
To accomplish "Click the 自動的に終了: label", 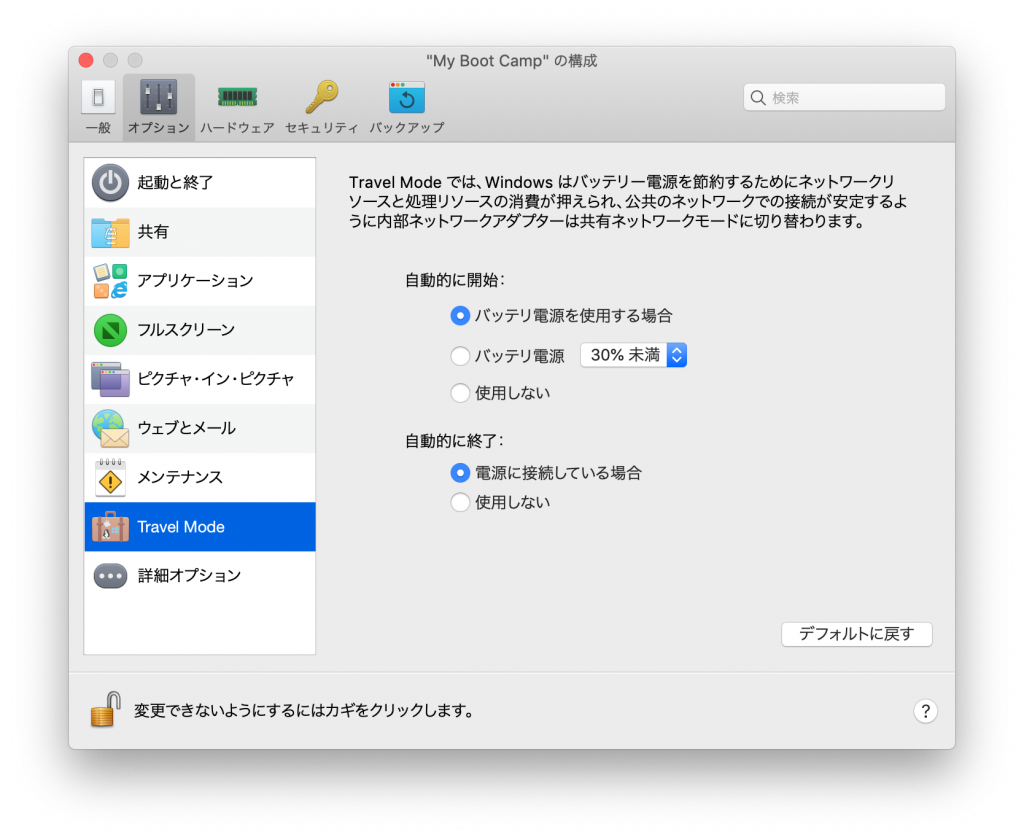I will [x=455, y=441].
